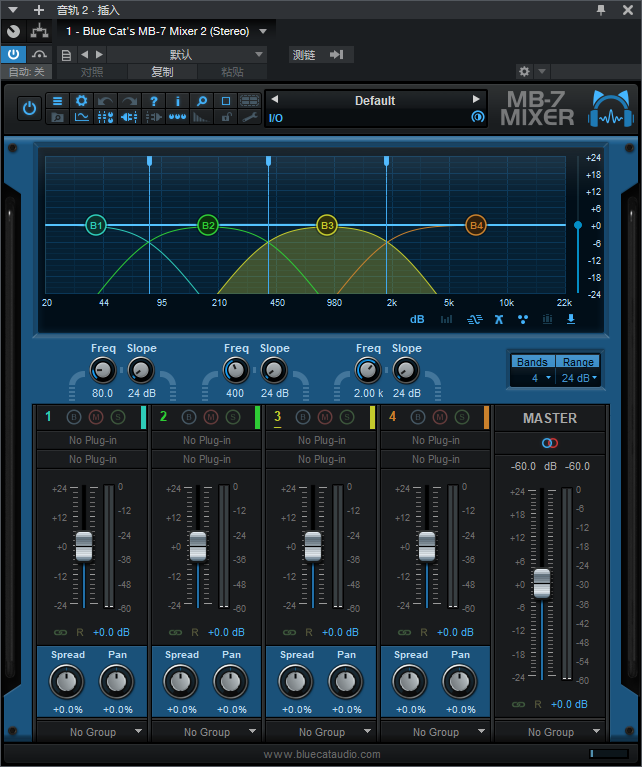Screen dimensions: 642x767
Task: Toggle band 1 link chain icon
Action: click(61, 632)
